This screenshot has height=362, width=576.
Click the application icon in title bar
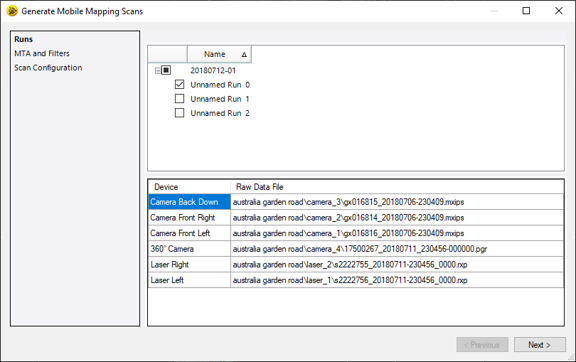(12, 11)
